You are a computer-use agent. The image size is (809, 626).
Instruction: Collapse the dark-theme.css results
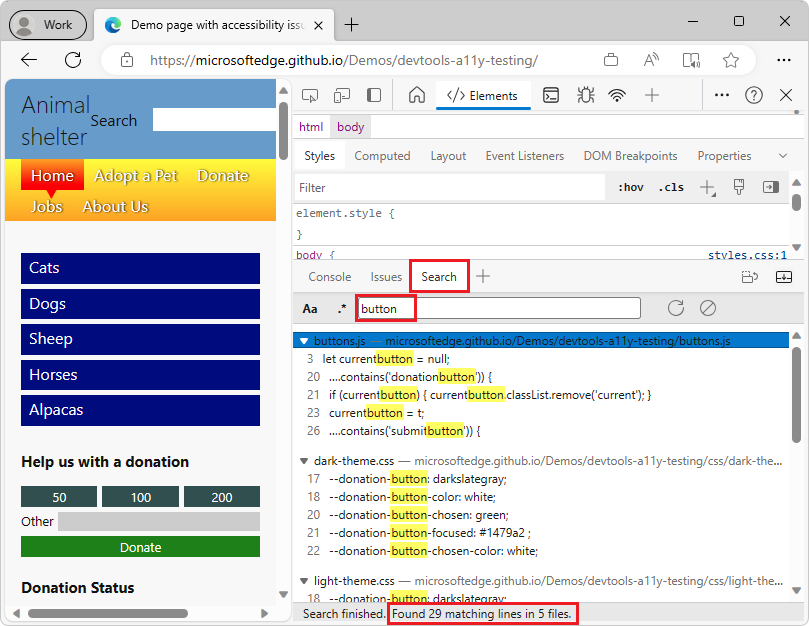[x=303, y=461]
